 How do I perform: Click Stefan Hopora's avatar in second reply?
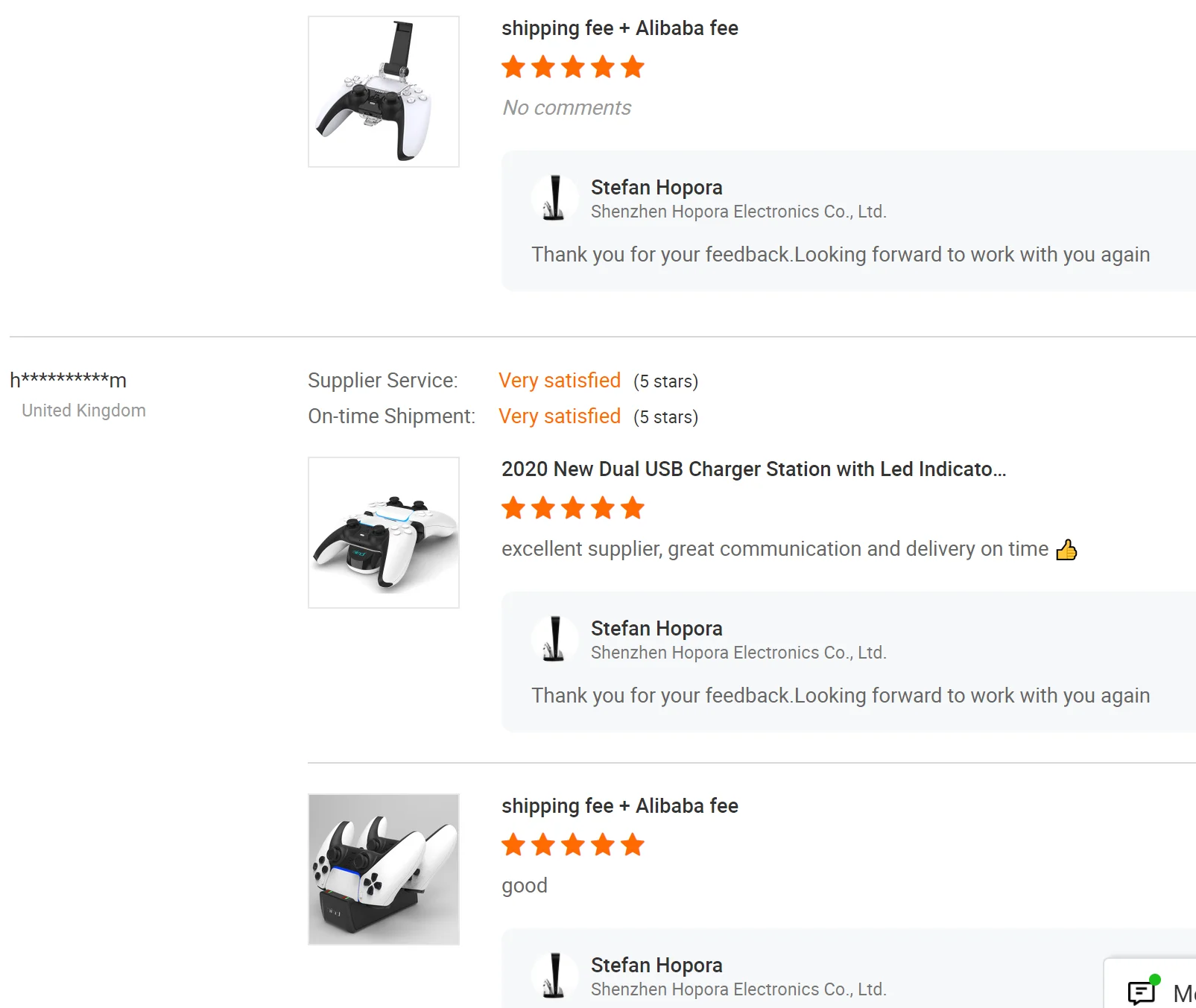coord(554,639)
